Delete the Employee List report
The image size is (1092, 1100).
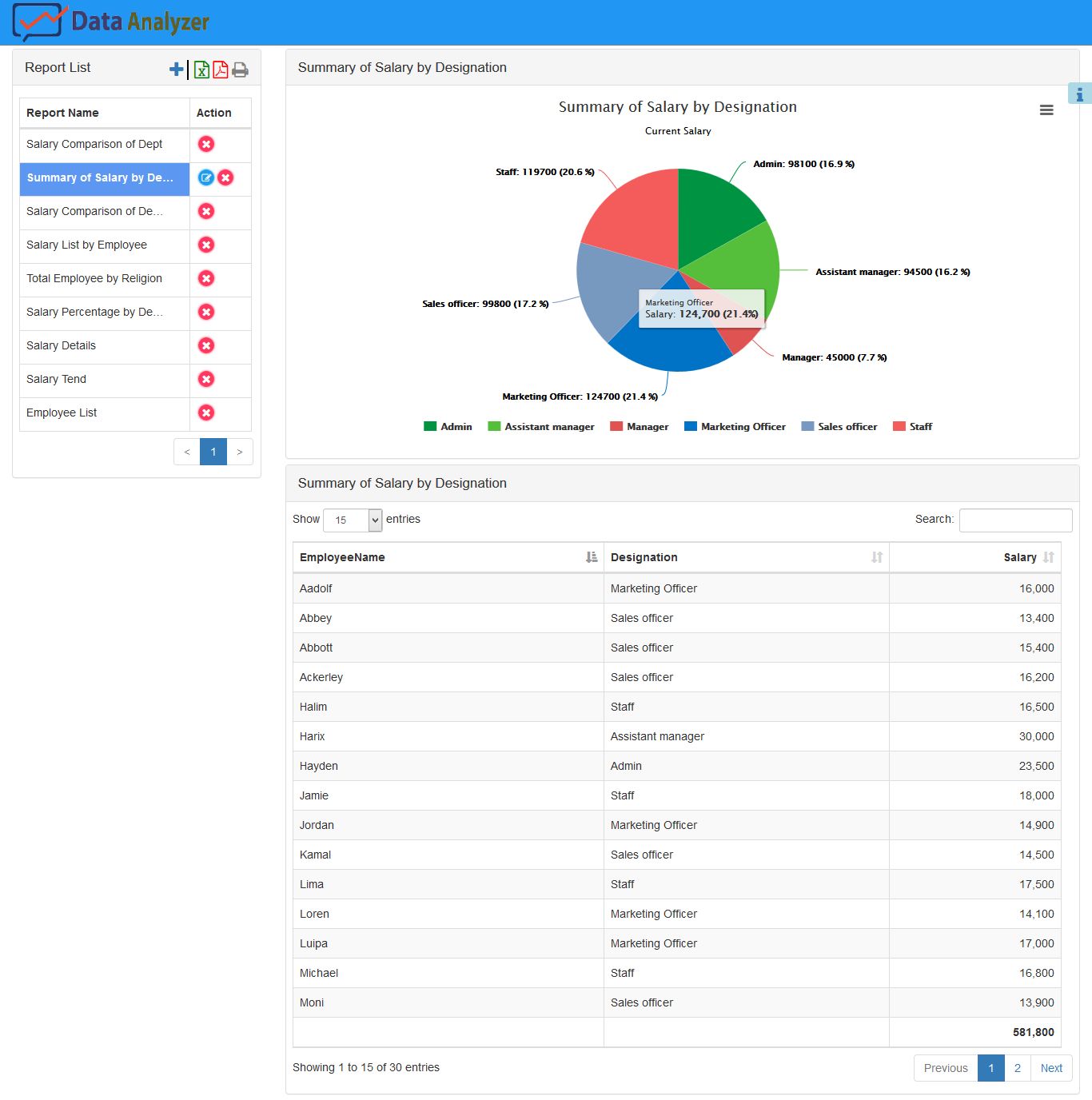click(206, 412)
